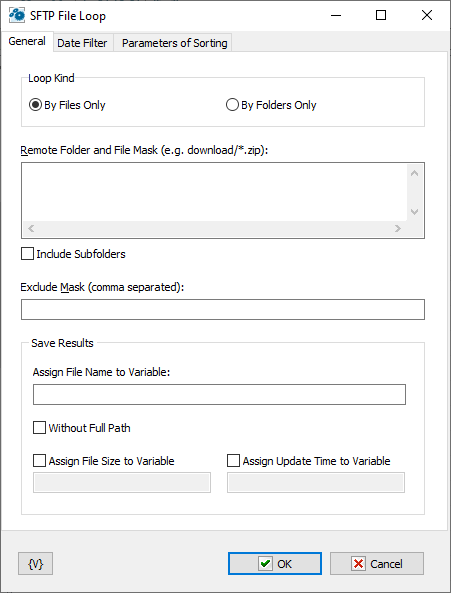Click the red X icon on Cancel

click(x=358, y=564)
